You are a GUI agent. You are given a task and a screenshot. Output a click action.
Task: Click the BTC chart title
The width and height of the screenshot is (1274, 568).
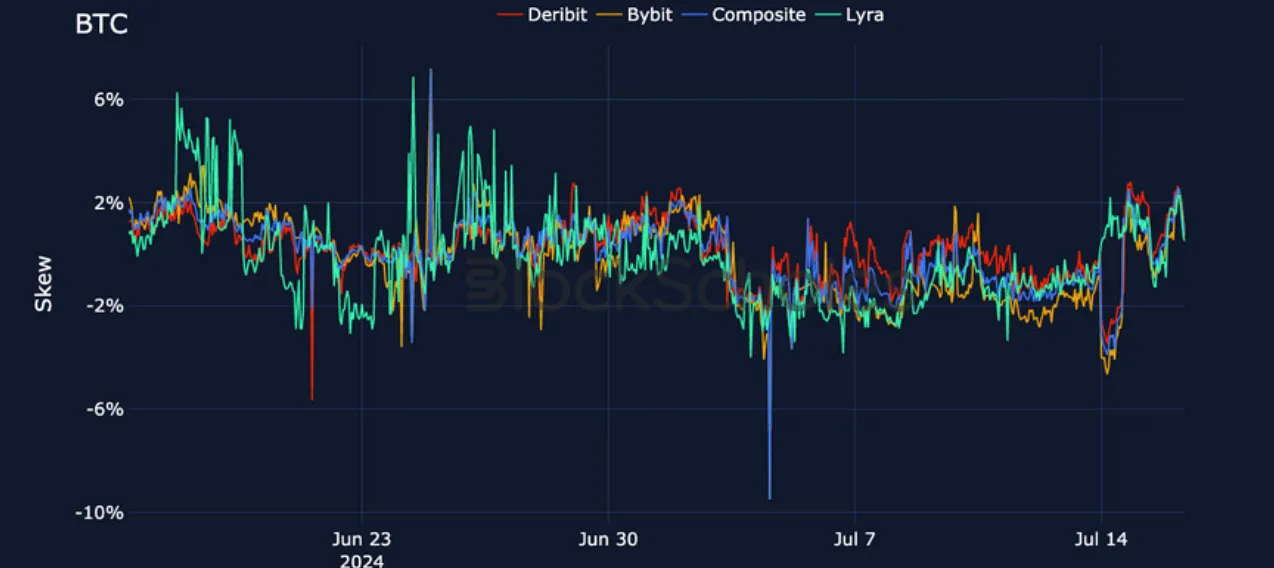(x=101, y=25)
